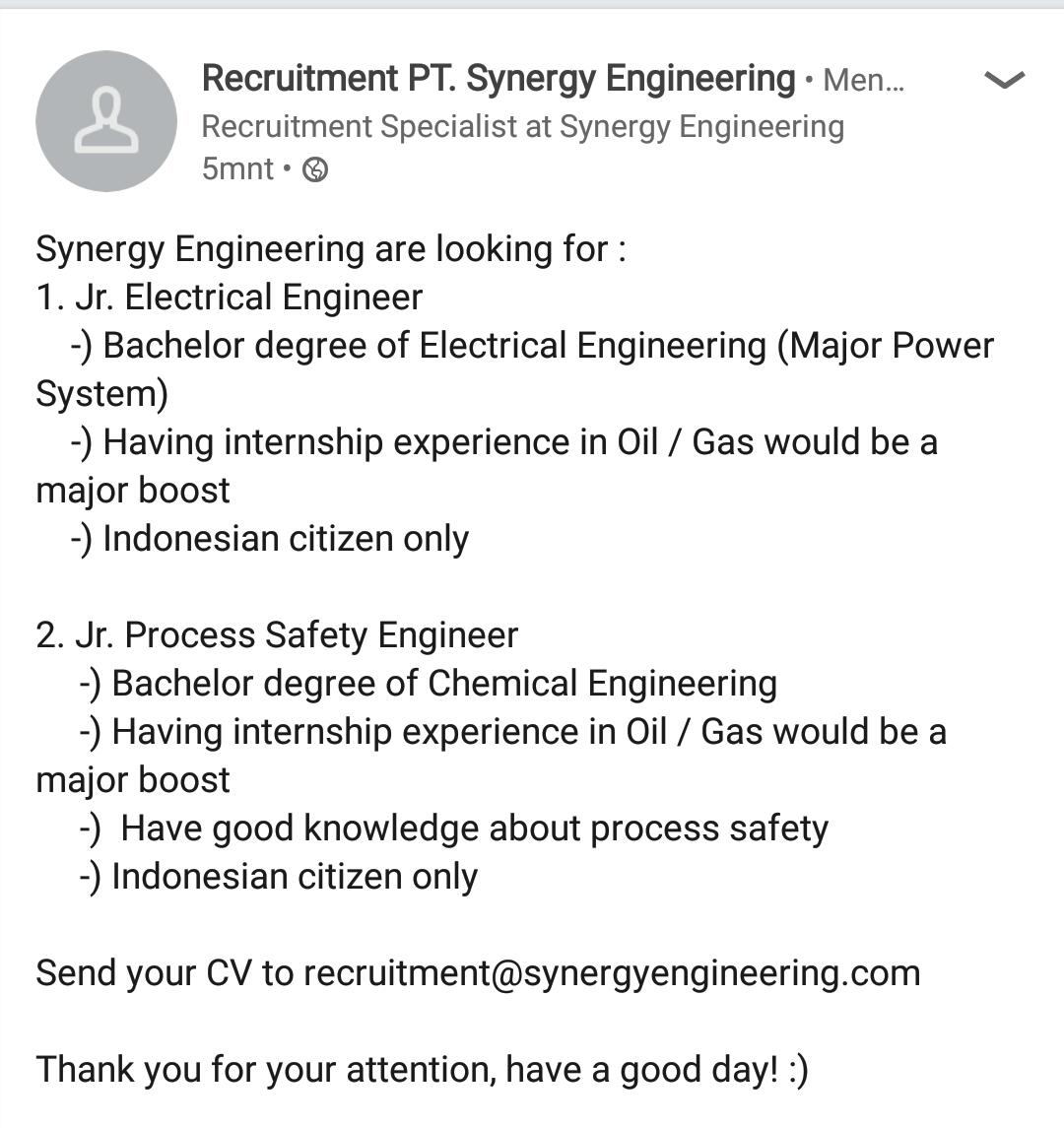Click the truncated "Men..." label beside name
The height and width of the screenshot is (1128, 1064).
tap(863, 81)
